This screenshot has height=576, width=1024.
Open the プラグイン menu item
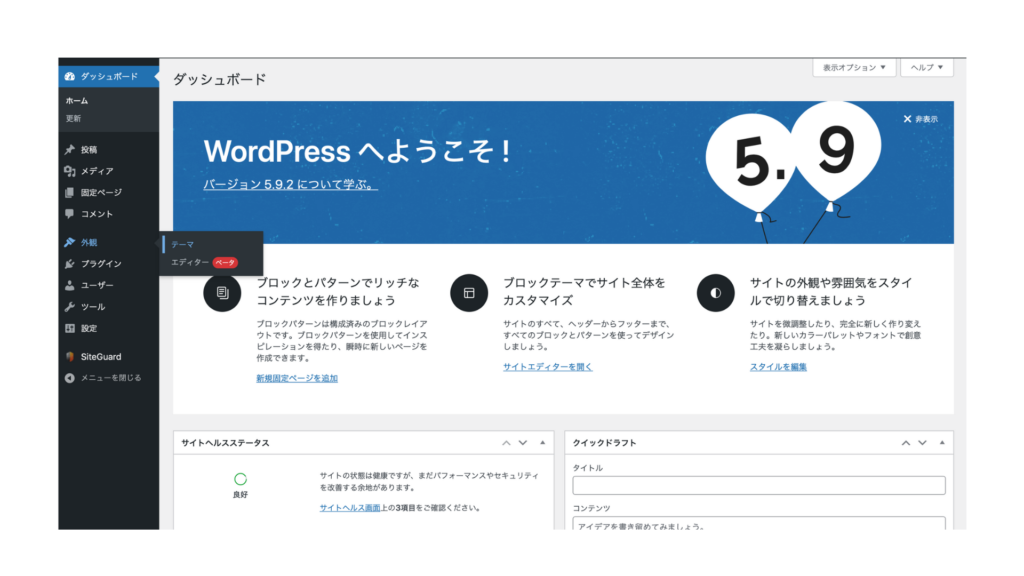[101, 264]
